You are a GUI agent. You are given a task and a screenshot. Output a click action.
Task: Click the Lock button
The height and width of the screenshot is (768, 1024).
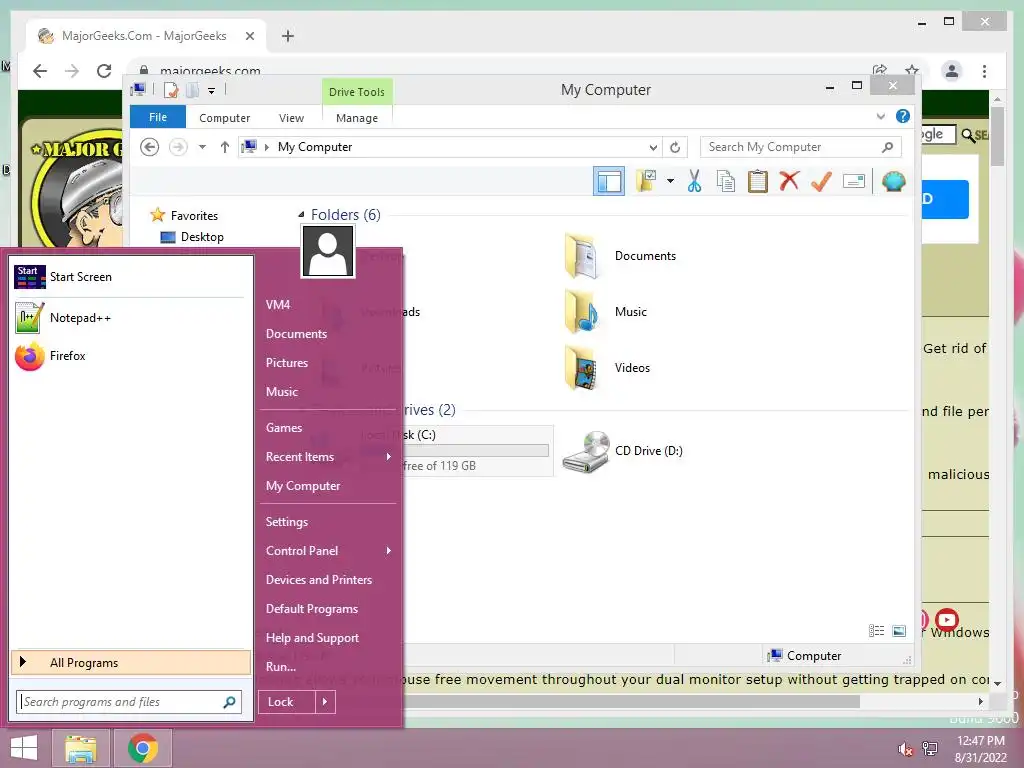click(287, 702)
